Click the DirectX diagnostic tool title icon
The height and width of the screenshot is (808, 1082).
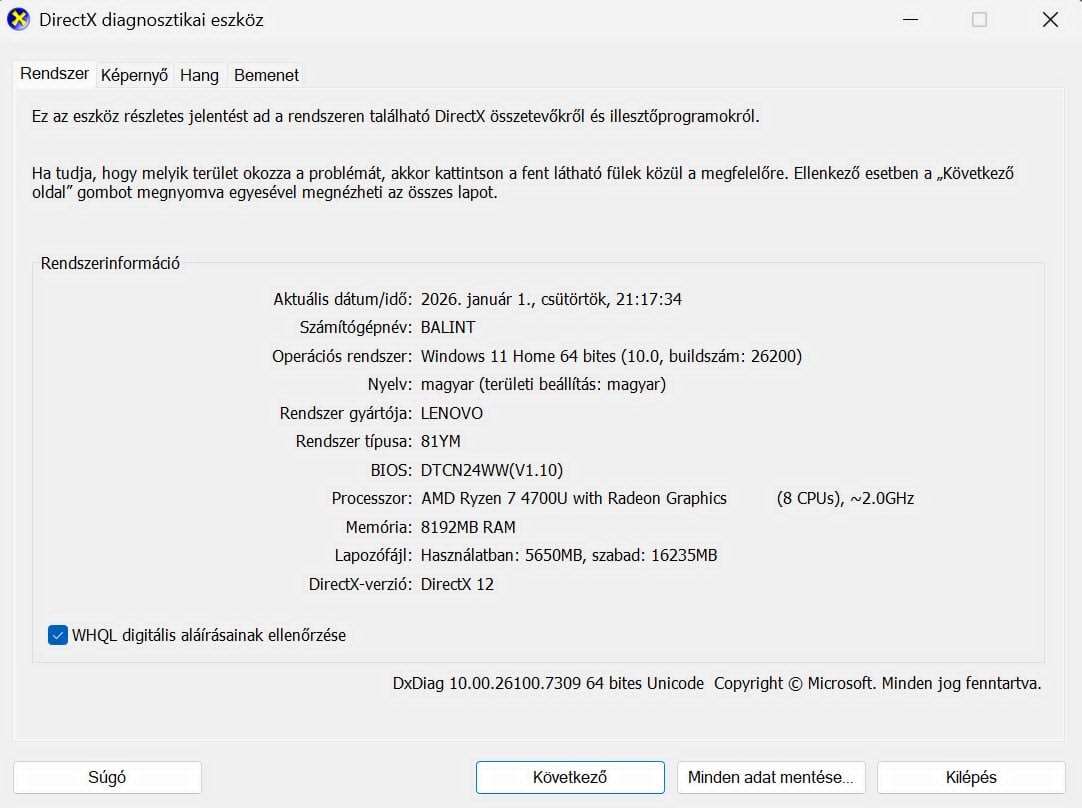point(19,19)
